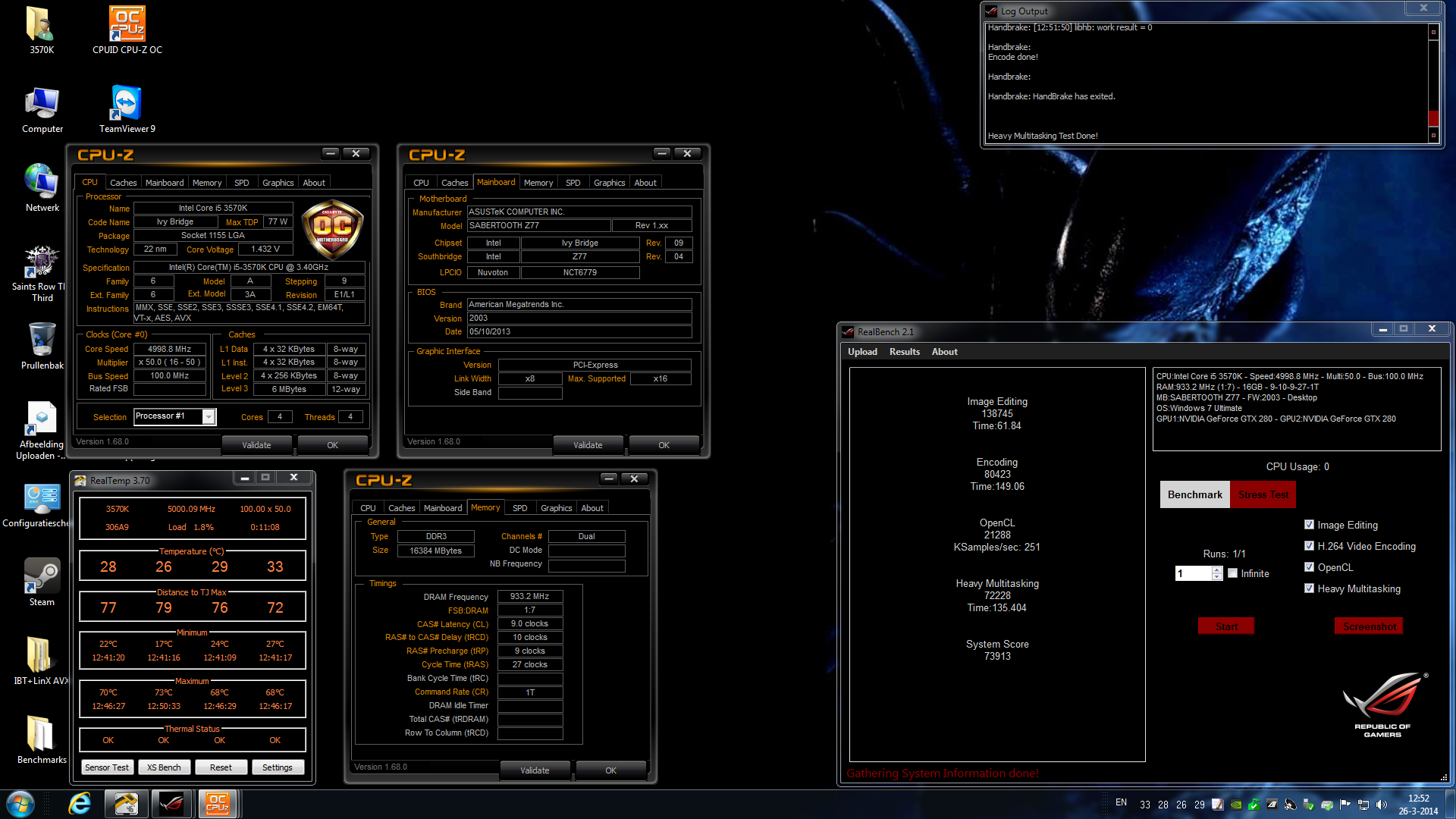Click the Log Output scrollbar thumb
This screenshot has width=1456, height=819.
click(1433, 118)
